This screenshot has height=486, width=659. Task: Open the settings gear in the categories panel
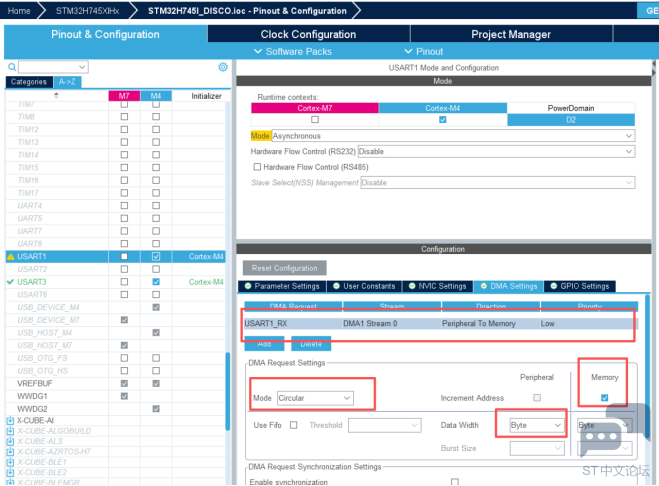coord(223,67)
